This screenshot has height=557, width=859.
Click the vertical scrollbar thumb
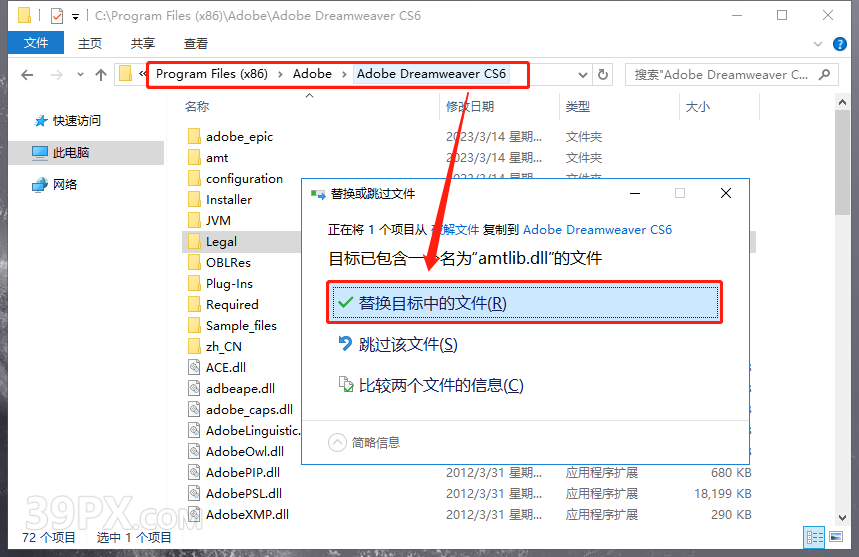coord(843,162)
